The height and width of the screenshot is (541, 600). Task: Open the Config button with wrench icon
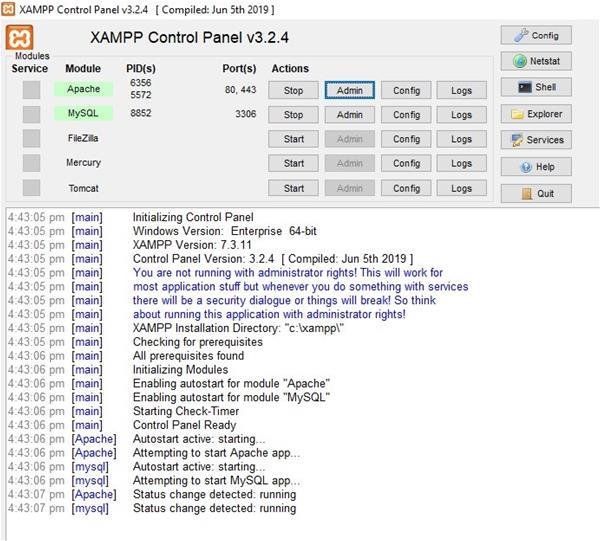pyautogui.click(x=536, y=35)
